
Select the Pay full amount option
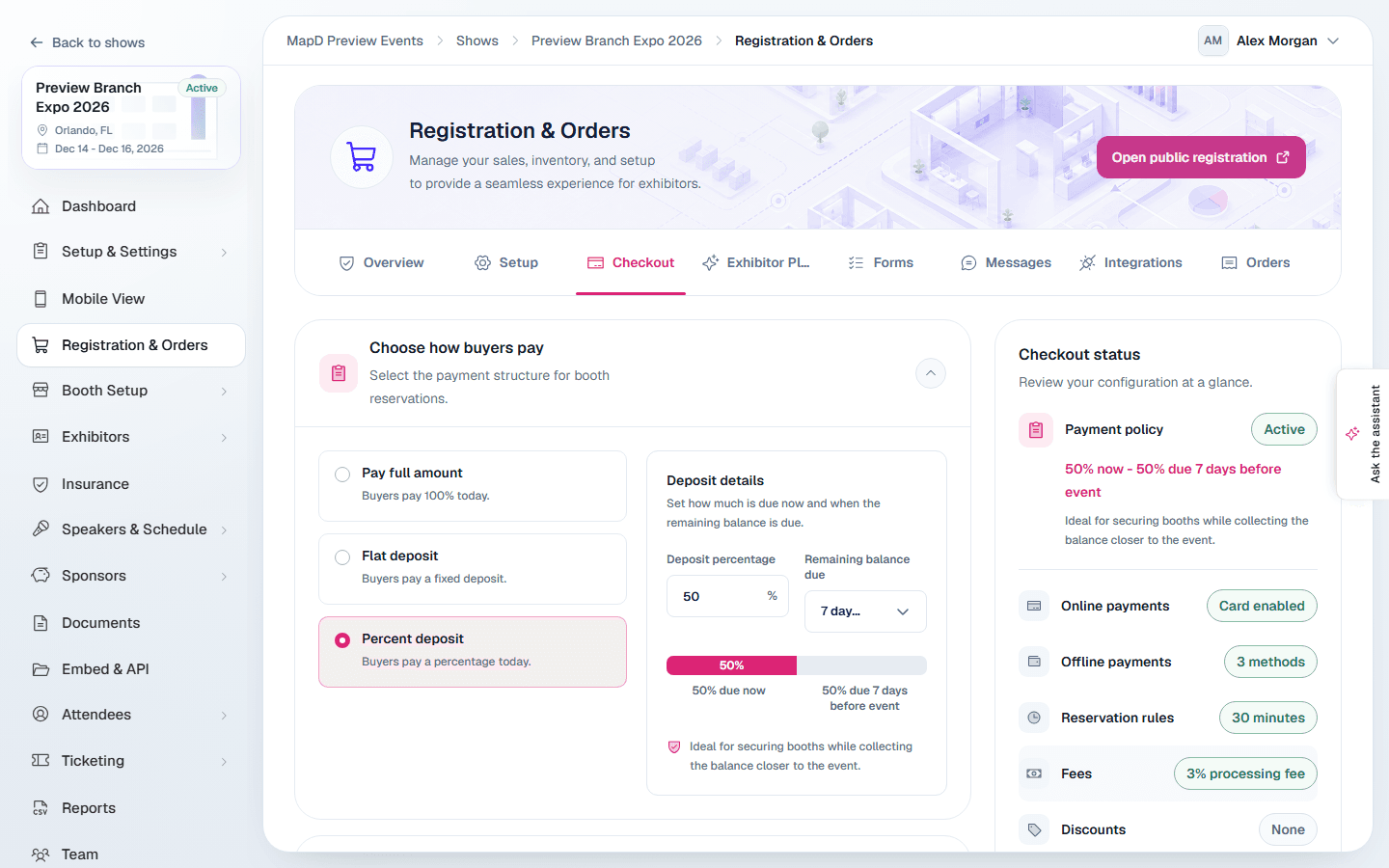[473, 486]
